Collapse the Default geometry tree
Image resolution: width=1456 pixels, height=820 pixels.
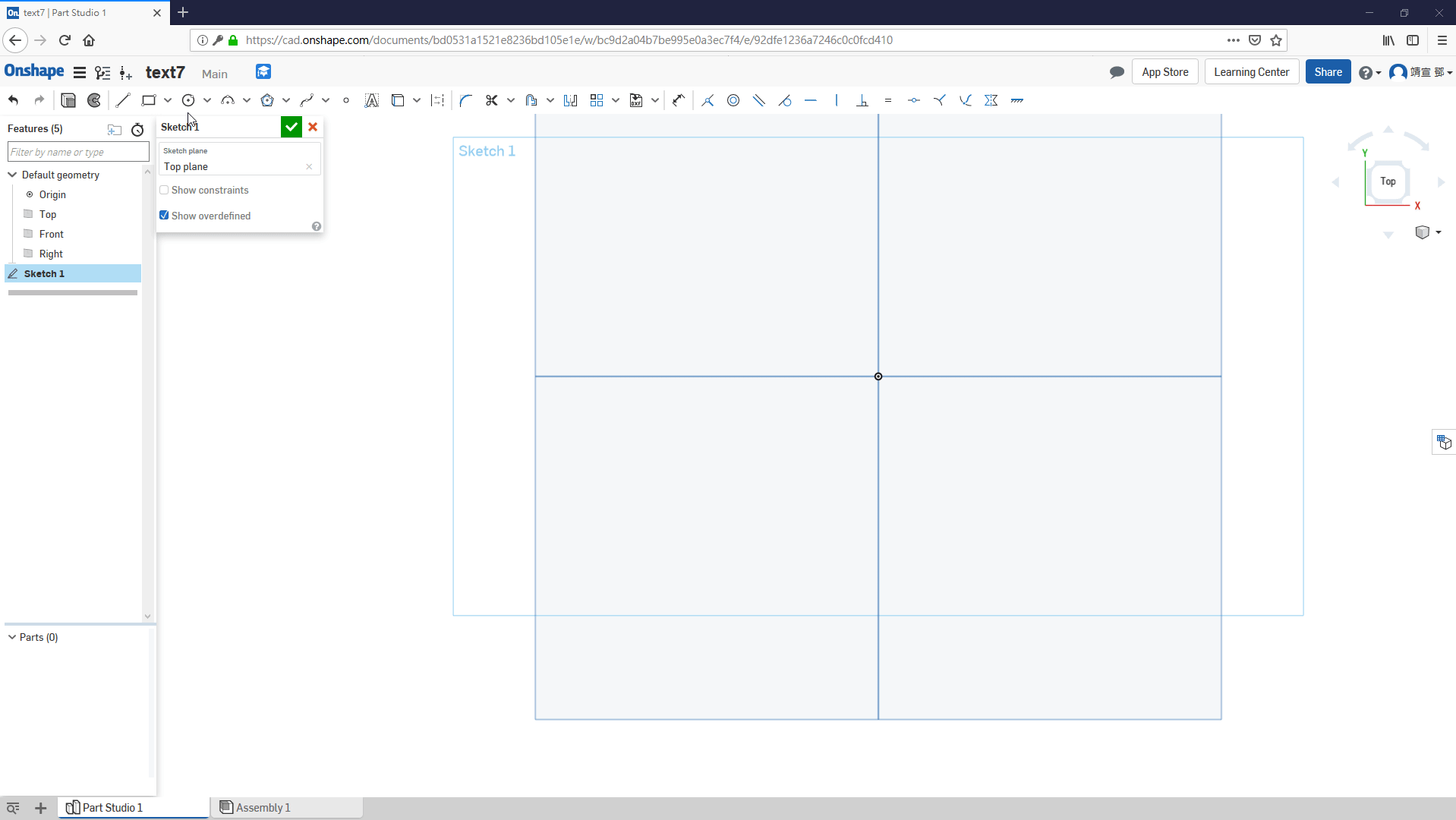coord(12,175)
